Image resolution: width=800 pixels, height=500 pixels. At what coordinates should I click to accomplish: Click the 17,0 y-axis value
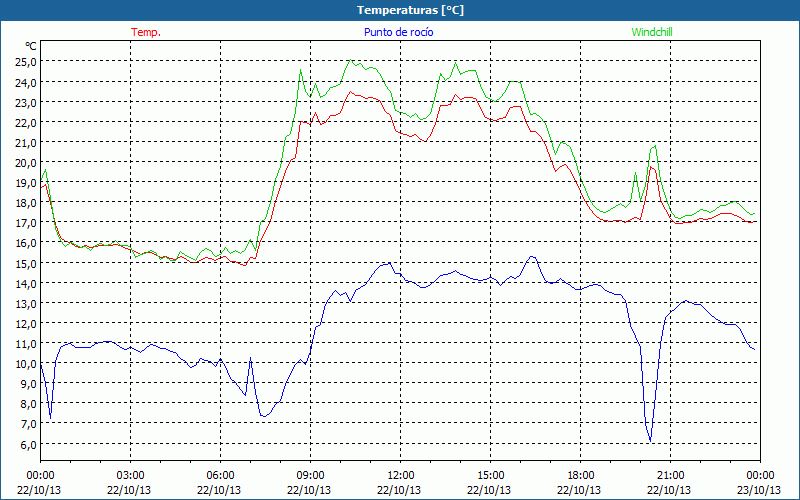tap(26, 223)
